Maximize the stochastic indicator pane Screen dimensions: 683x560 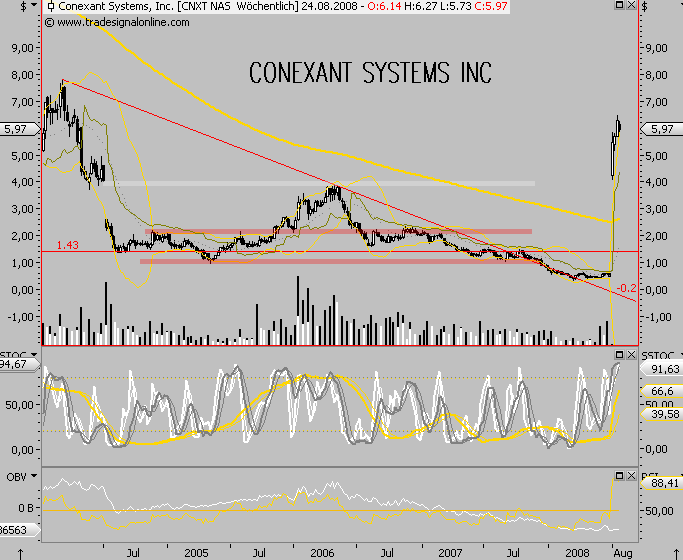pyautogui.click(x=619, y=354)
